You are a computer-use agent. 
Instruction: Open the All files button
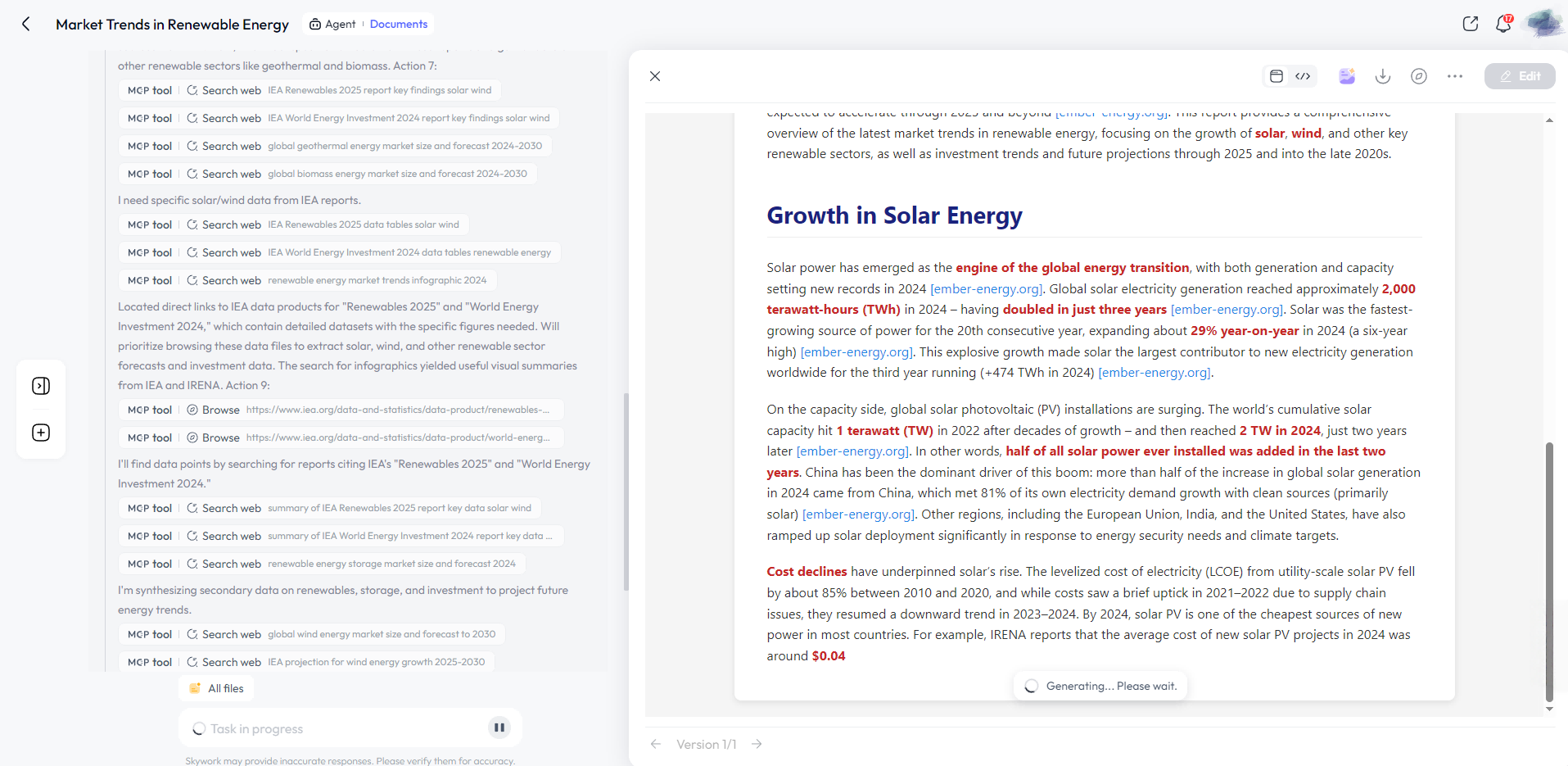217,688
